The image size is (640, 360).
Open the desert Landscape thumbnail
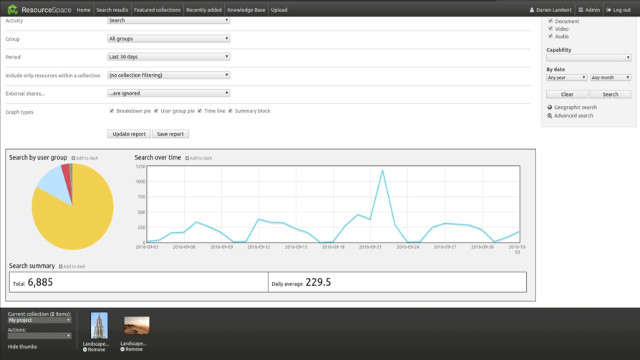click(x=136, y=325)
